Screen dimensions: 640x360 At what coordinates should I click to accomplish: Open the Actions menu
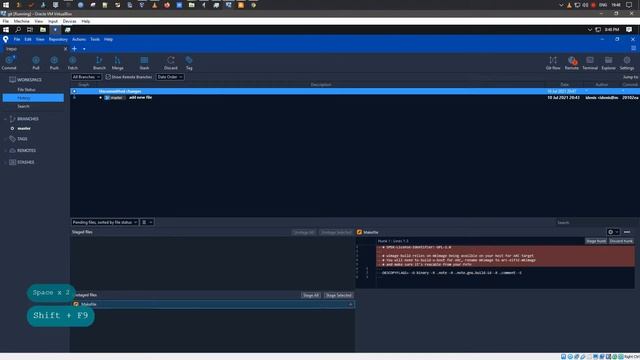point(79,39)
